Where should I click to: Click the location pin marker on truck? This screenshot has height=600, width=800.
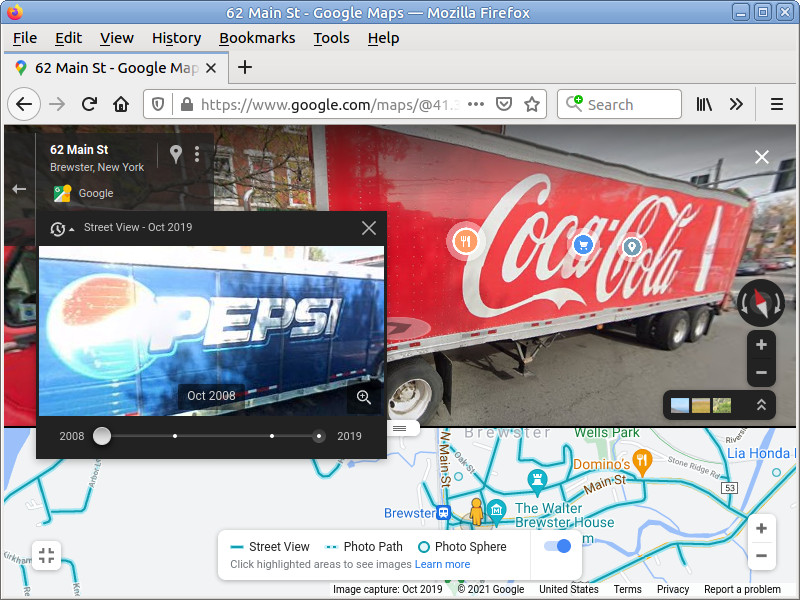click(632, 247)
